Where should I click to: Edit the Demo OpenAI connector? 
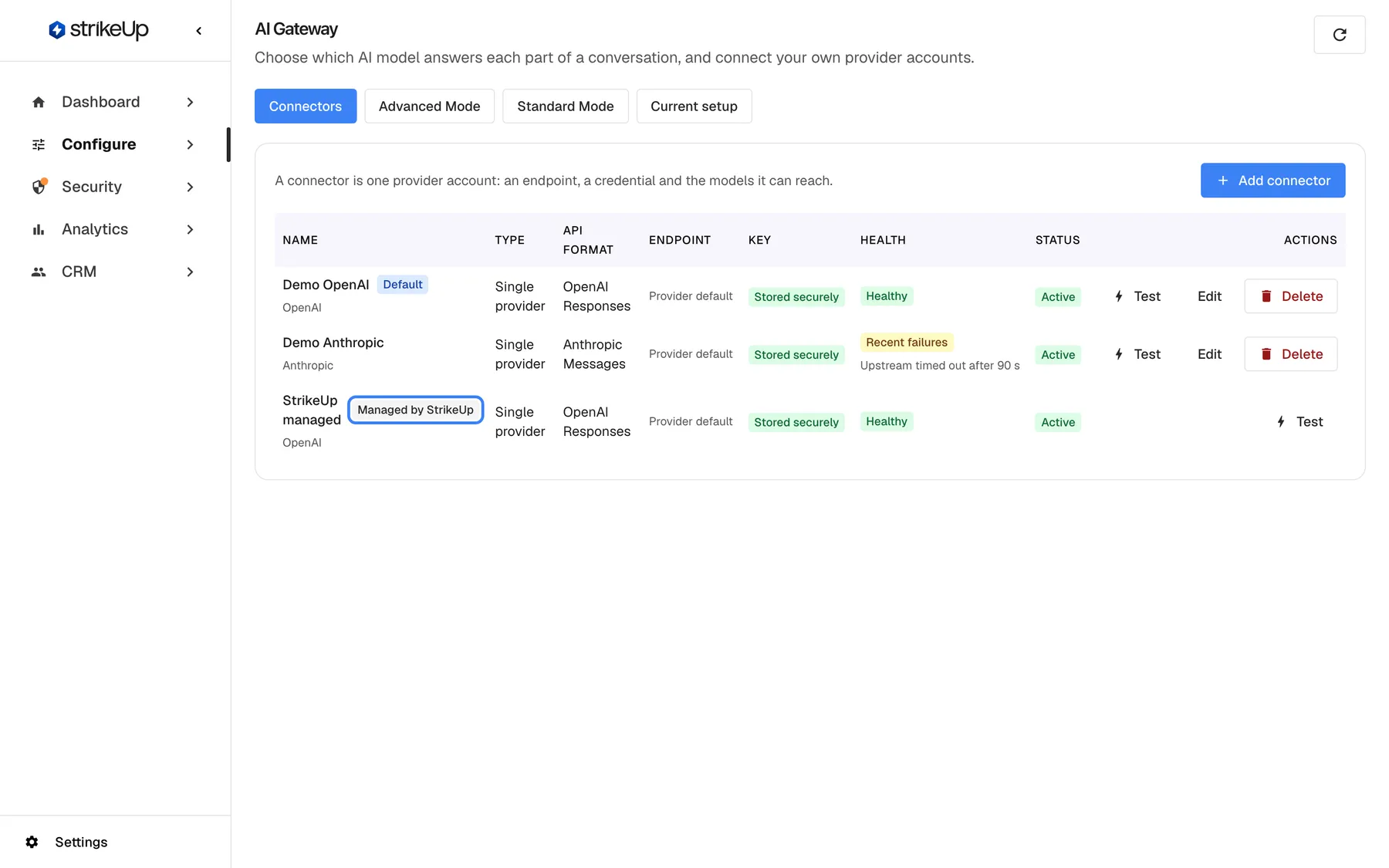pyautogui.click(x=1209, y=296)
